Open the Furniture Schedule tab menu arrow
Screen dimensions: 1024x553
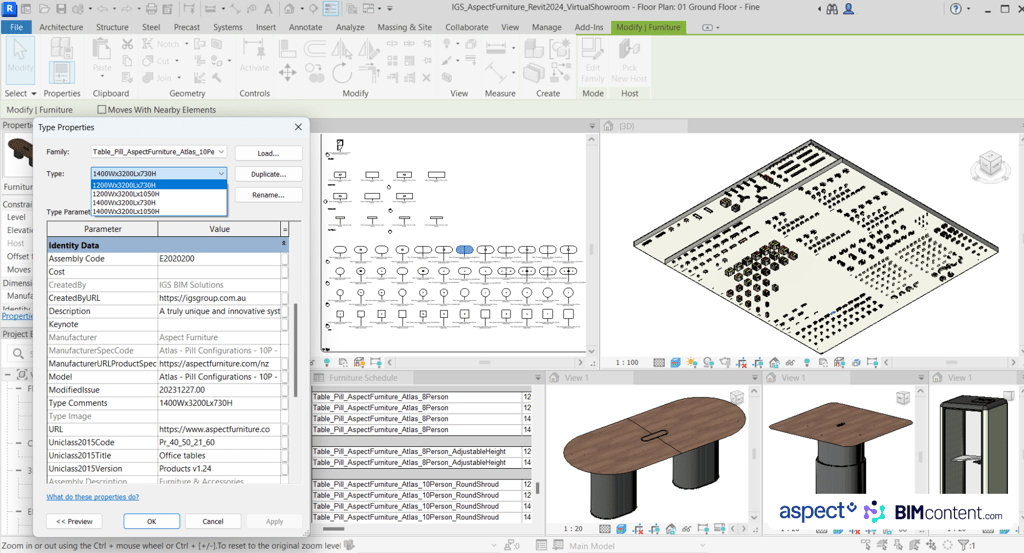coord(538,378)
